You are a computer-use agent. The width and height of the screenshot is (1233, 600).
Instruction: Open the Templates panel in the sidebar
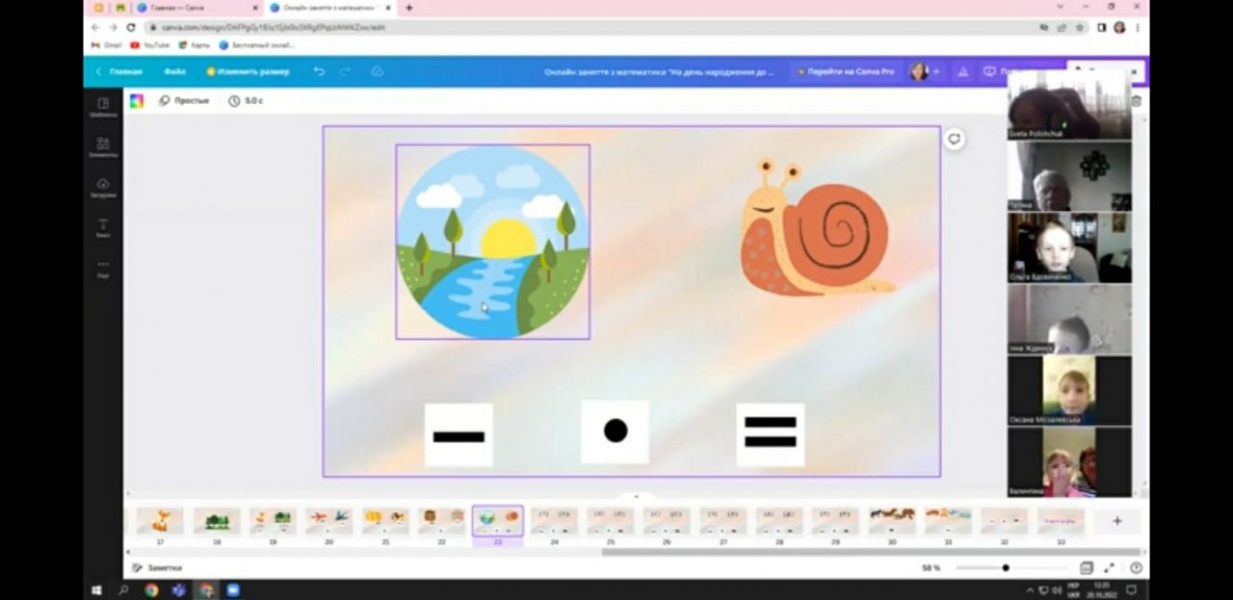coord(103,107)
